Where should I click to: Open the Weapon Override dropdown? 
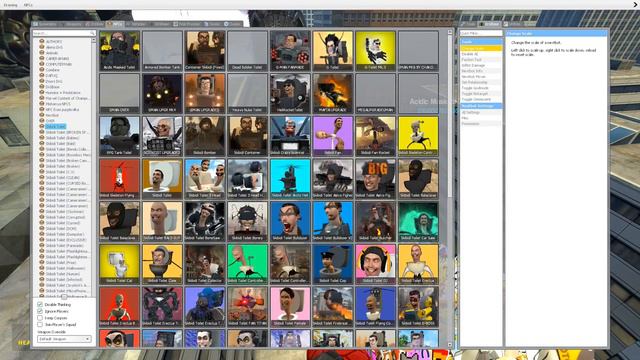[64, 339]
